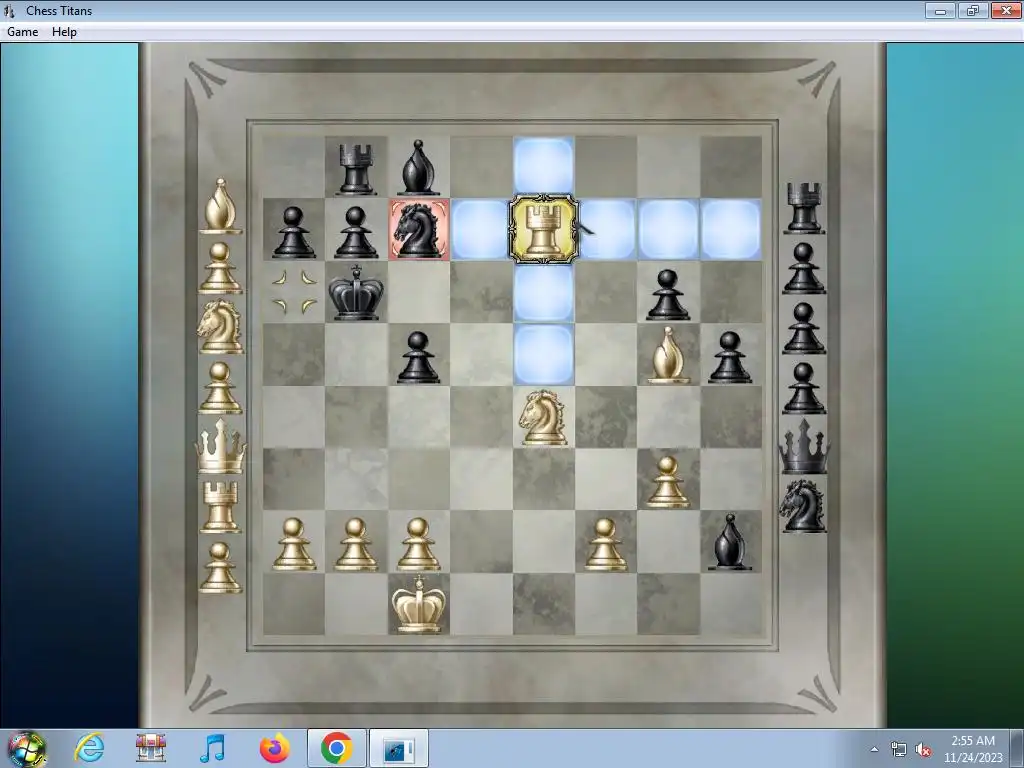
Task: Click the black pawn on g6
Action: pos(667,295)
